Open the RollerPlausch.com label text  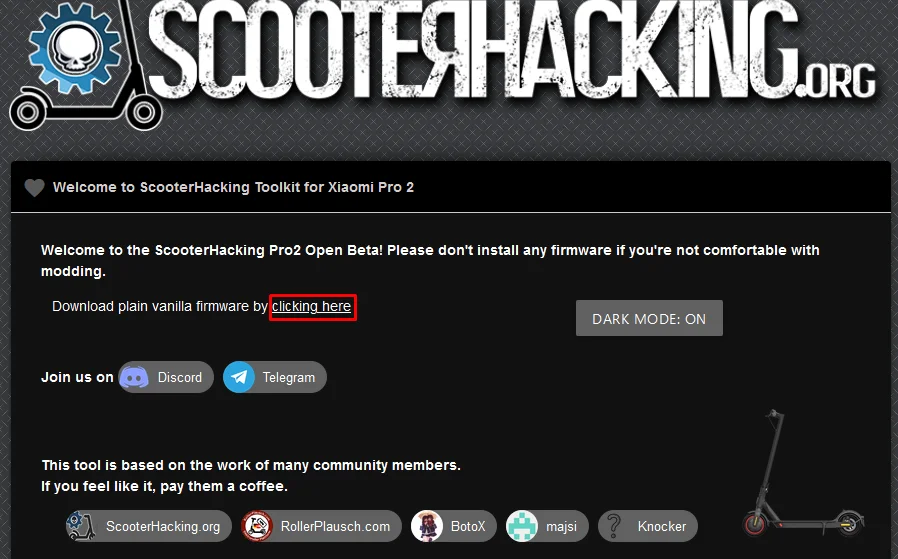(335, 527)
